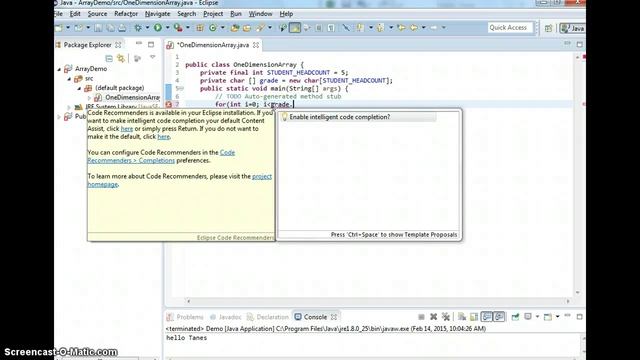This screenshot has width=640, height=360.
Task: Open the Refactor menu
Action: [126, 14]
